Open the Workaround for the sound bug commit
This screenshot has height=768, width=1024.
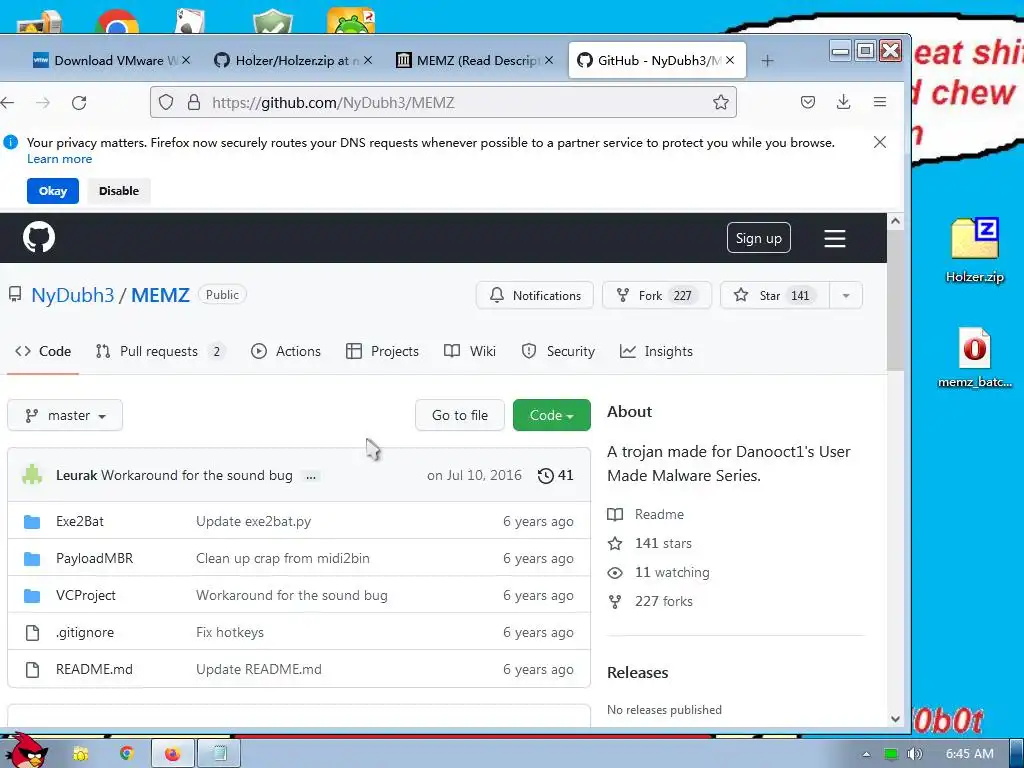pos(197,475)
